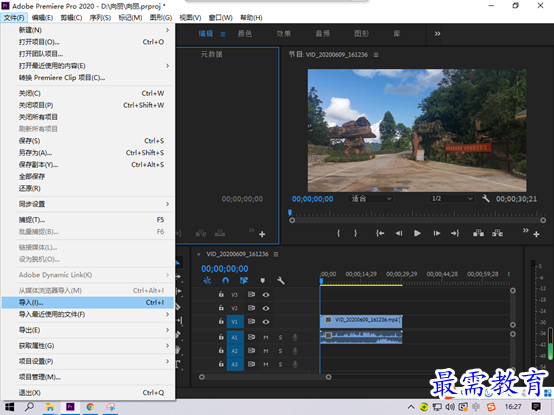Image resolution: width=554 pixels, height=415 pixels.
Task: Toggle lock on track V1
Action: (221, 321)
